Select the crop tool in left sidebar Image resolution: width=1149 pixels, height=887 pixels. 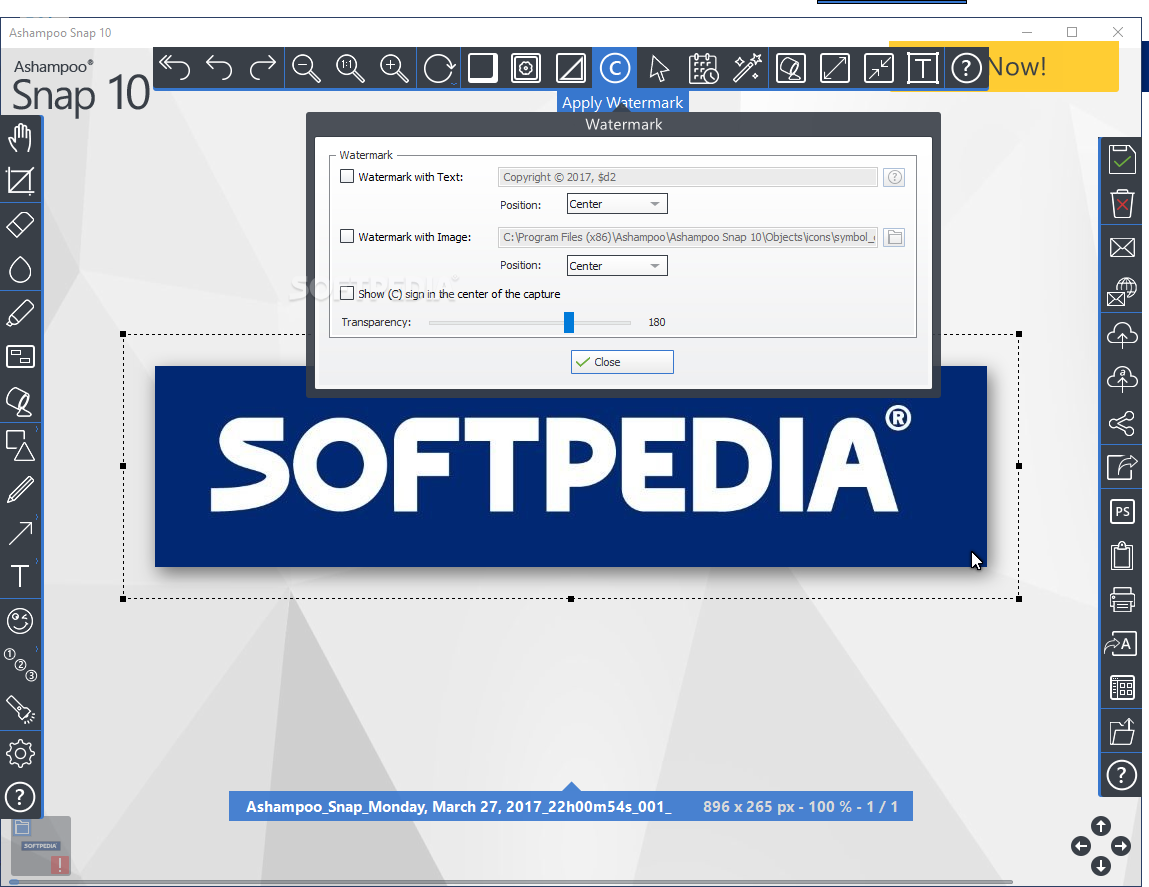(20, 181)
